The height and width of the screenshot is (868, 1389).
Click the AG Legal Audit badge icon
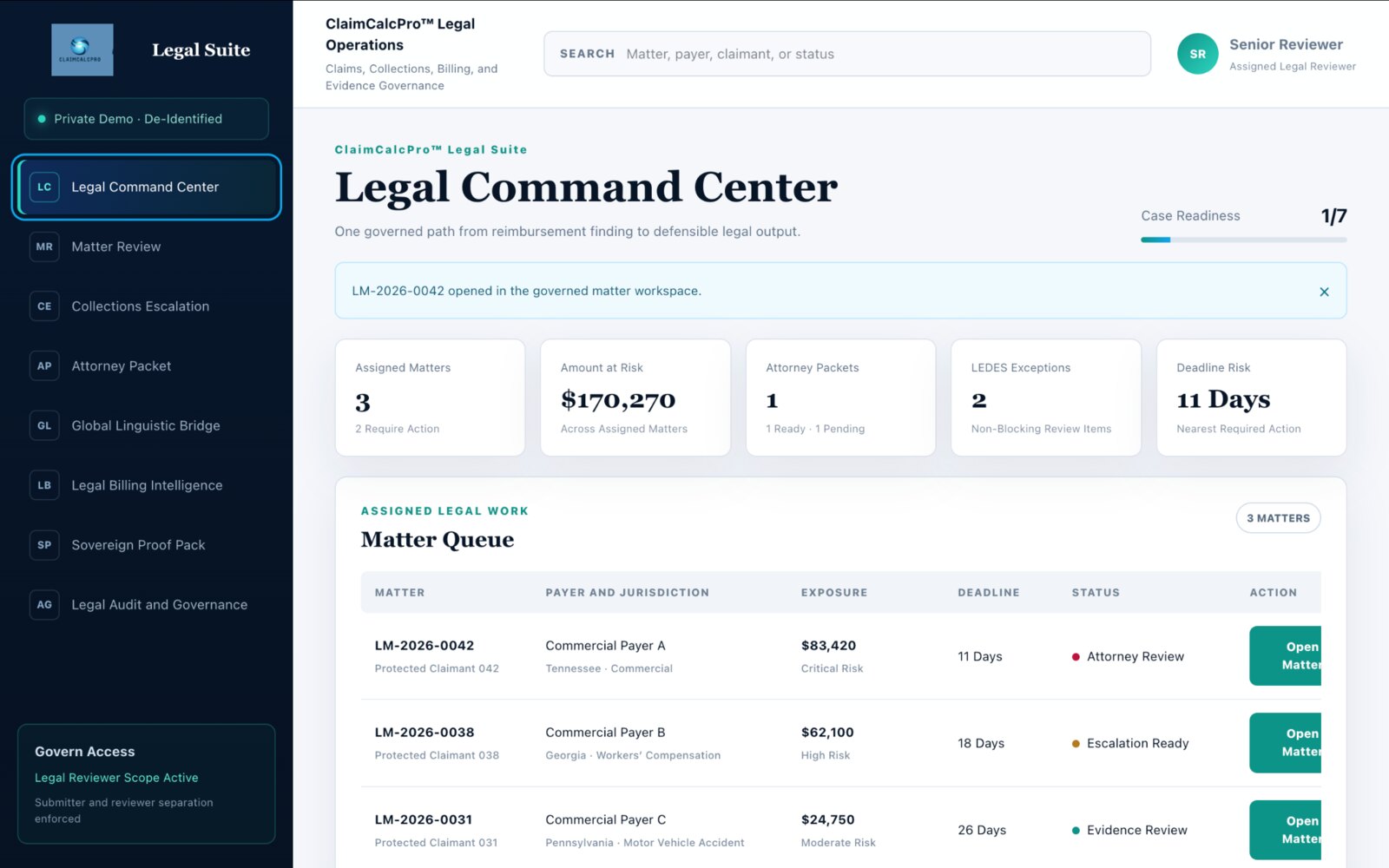pos(44,605)
